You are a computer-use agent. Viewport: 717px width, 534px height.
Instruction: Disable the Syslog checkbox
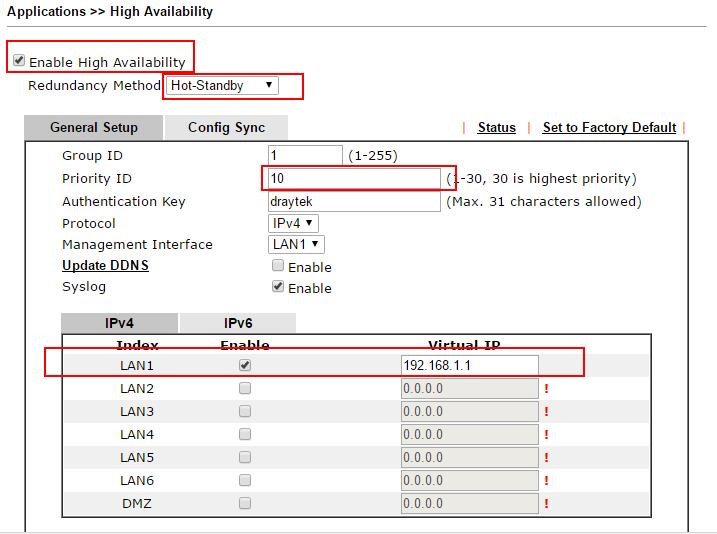pos(278,287)
